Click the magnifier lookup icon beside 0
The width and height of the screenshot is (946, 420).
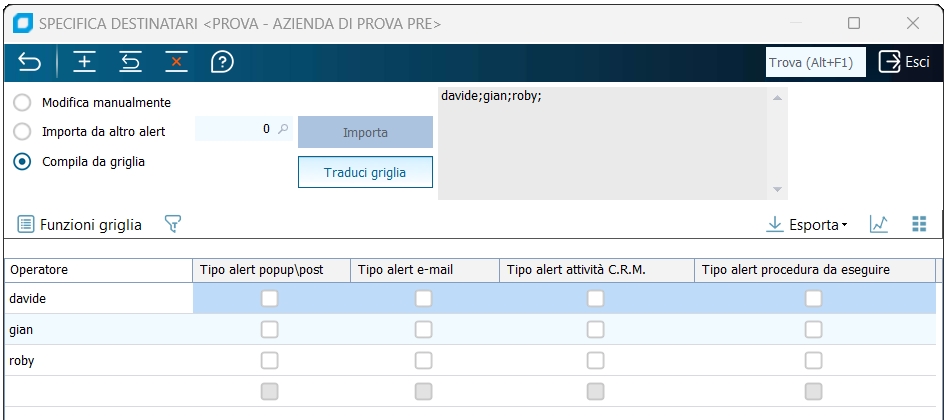283,129
